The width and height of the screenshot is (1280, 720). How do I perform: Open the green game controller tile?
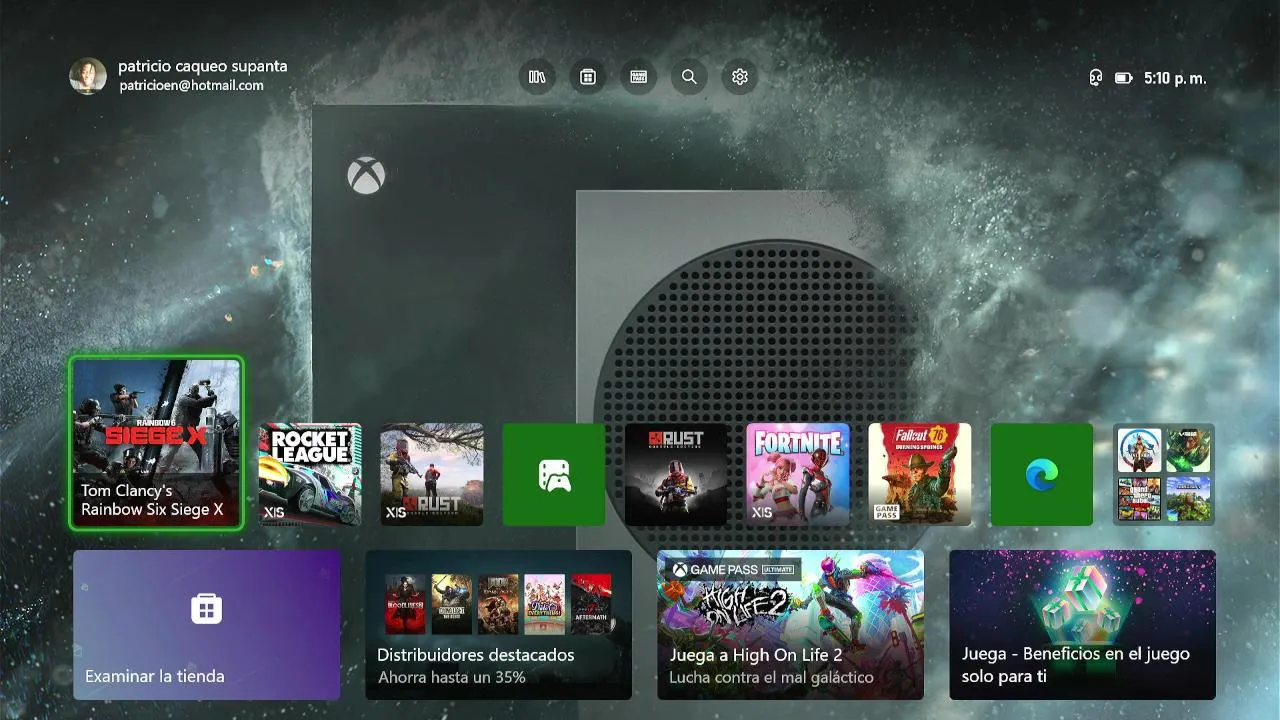point(554,474)
